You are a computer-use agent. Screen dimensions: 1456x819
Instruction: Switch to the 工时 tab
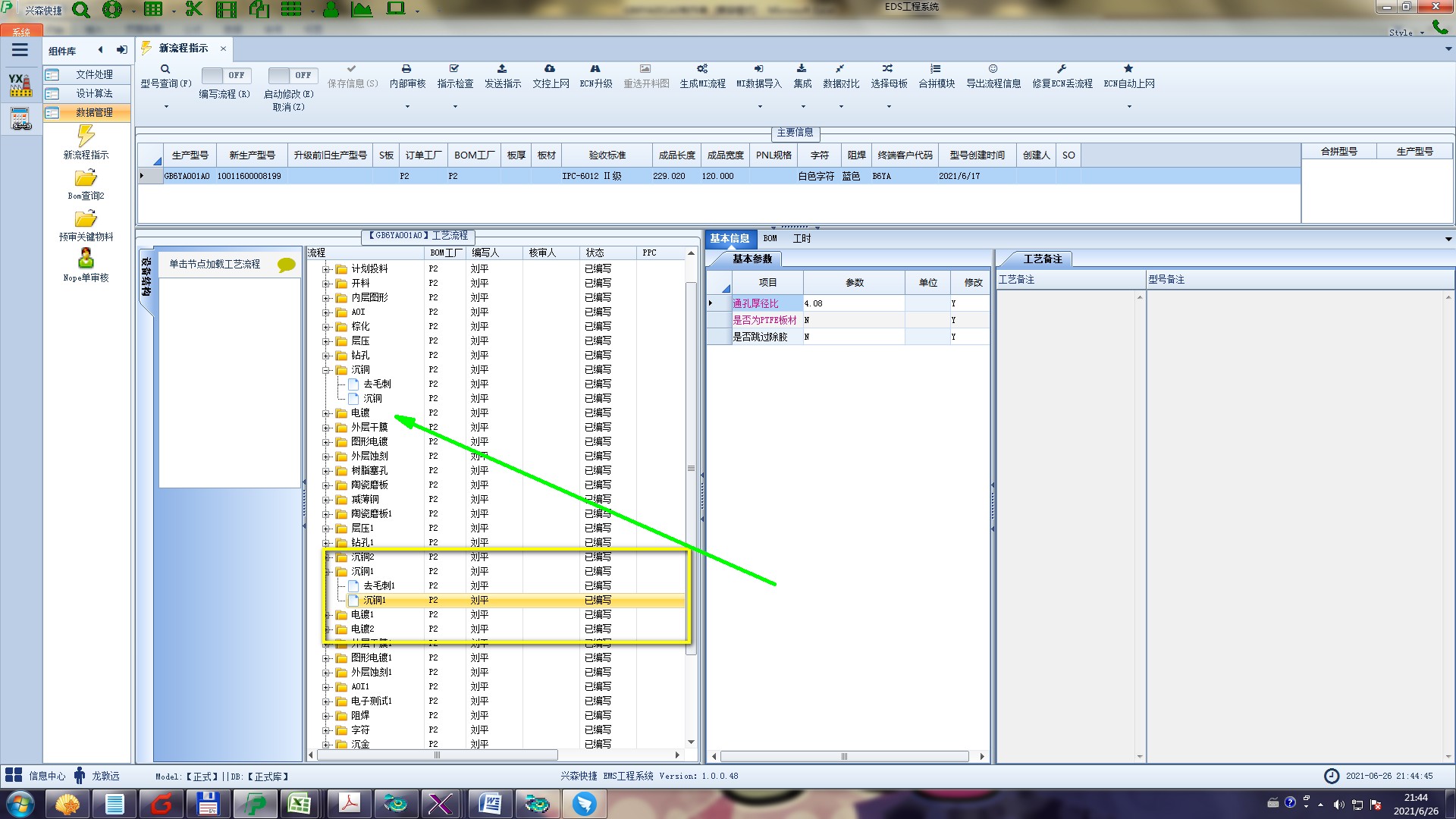[802, 238]
